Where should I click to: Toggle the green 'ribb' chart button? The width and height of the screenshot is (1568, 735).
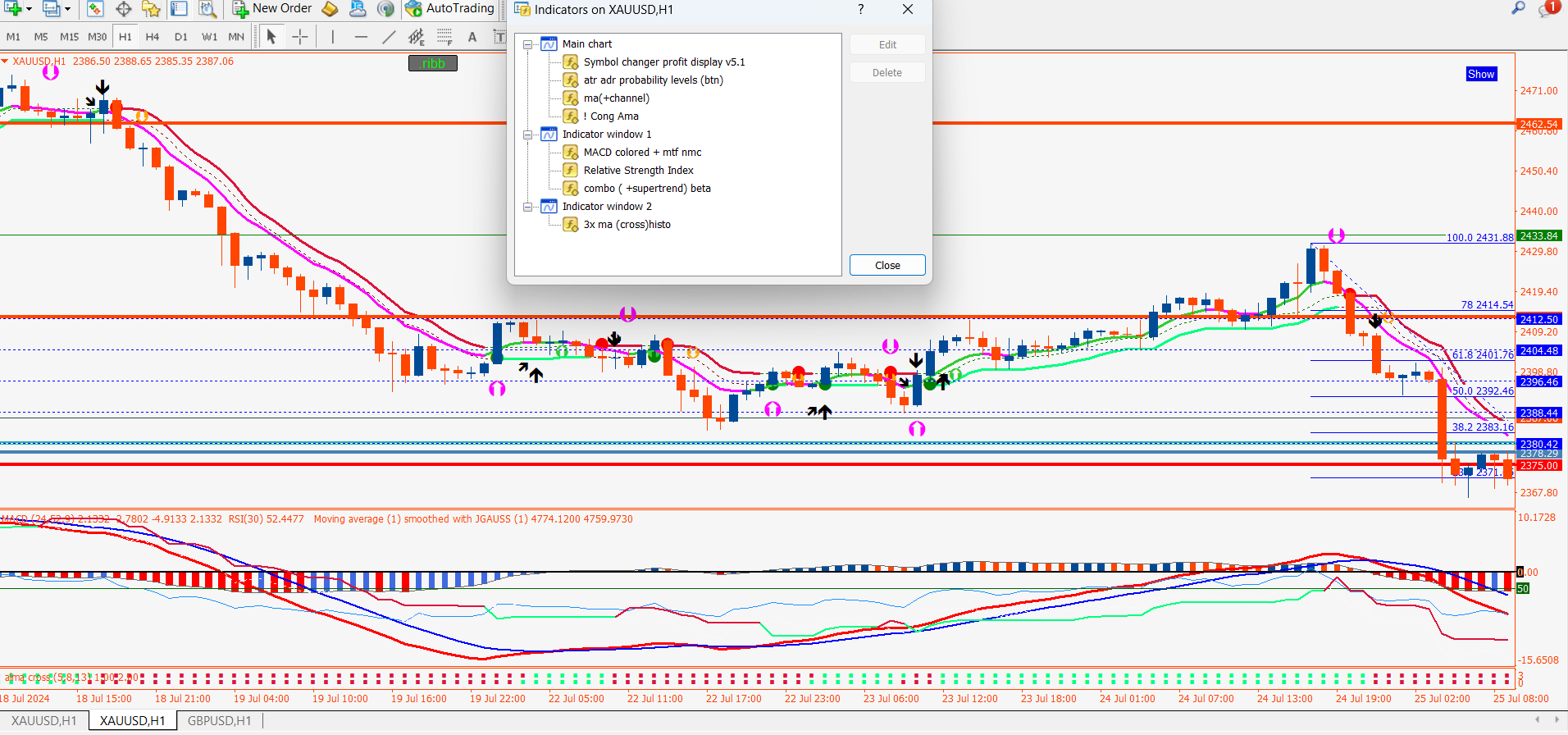point(433,63)
